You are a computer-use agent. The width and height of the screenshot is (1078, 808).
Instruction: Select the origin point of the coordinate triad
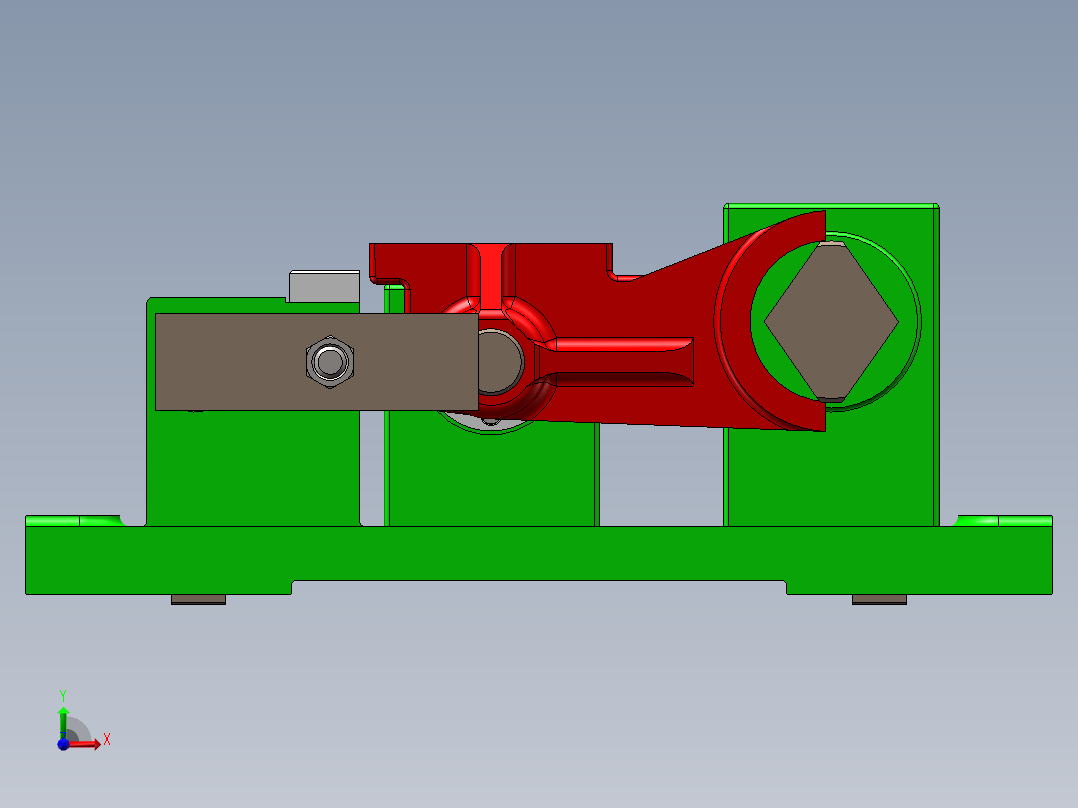pos(64,743)
